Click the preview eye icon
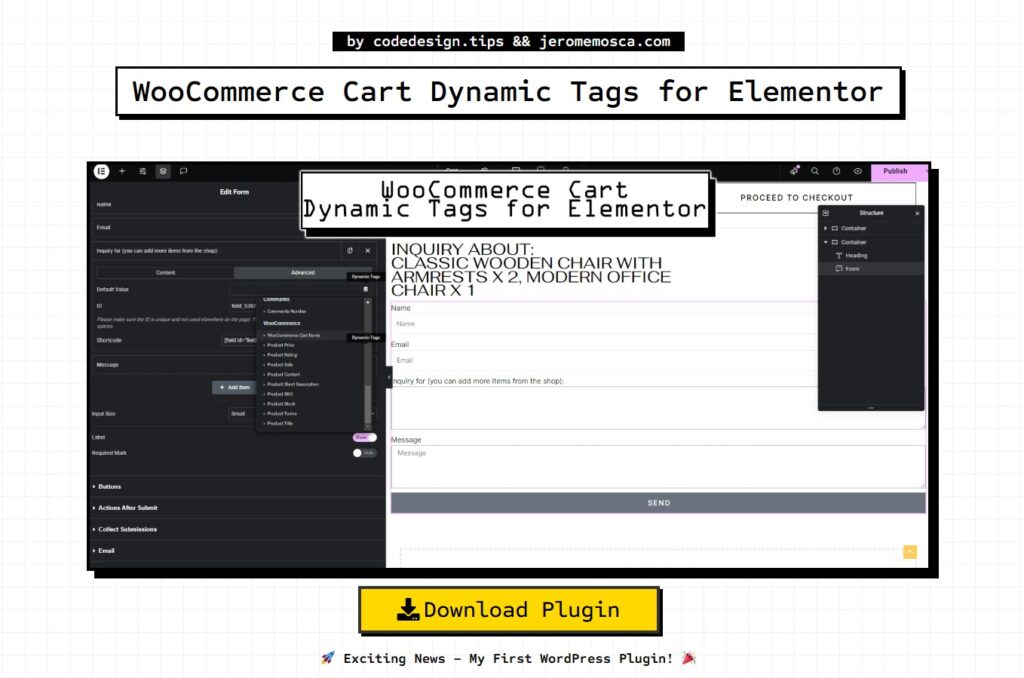This screenshot has width=1024, height=678. click(x=857, y=171)
